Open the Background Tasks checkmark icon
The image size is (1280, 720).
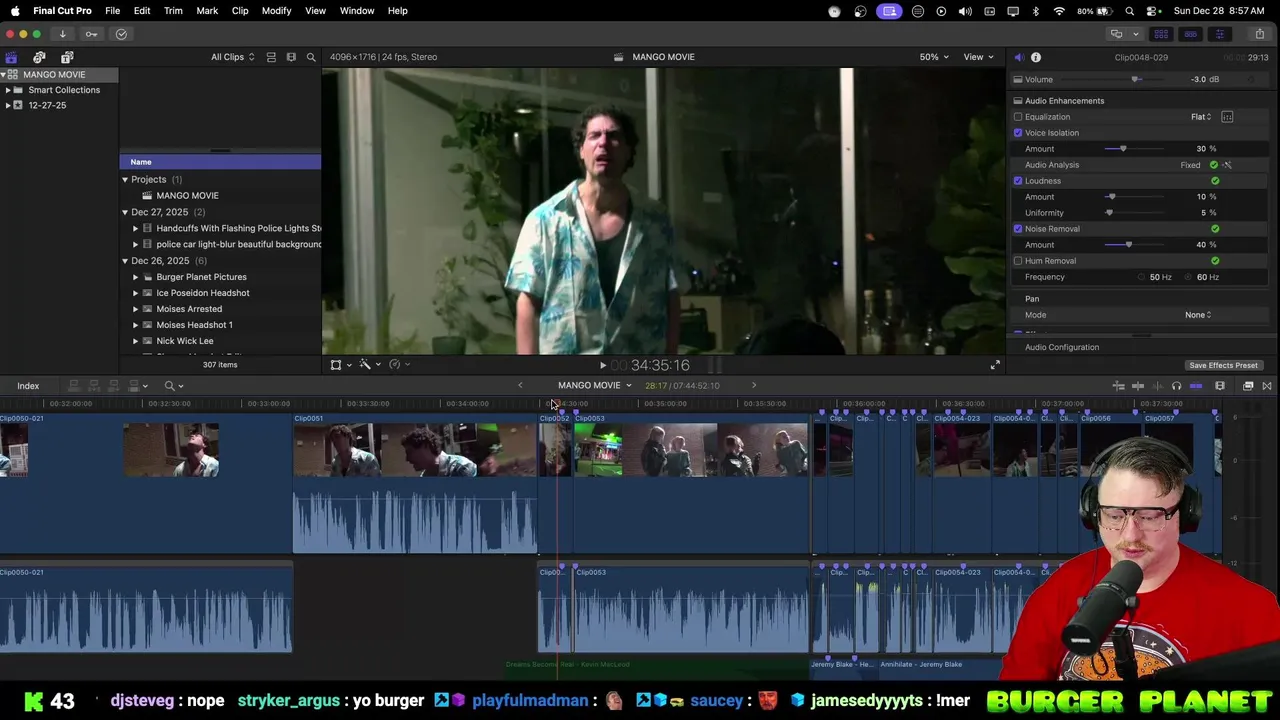[x=121, y=34]
